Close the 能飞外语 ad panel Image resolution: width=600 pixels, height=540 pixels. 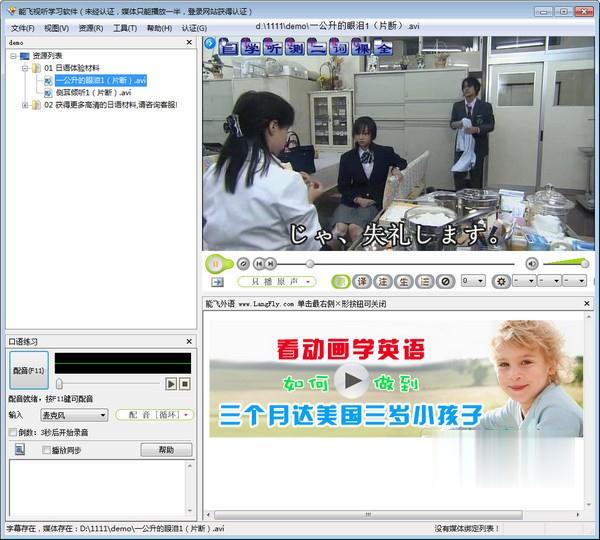coord(587,303)
